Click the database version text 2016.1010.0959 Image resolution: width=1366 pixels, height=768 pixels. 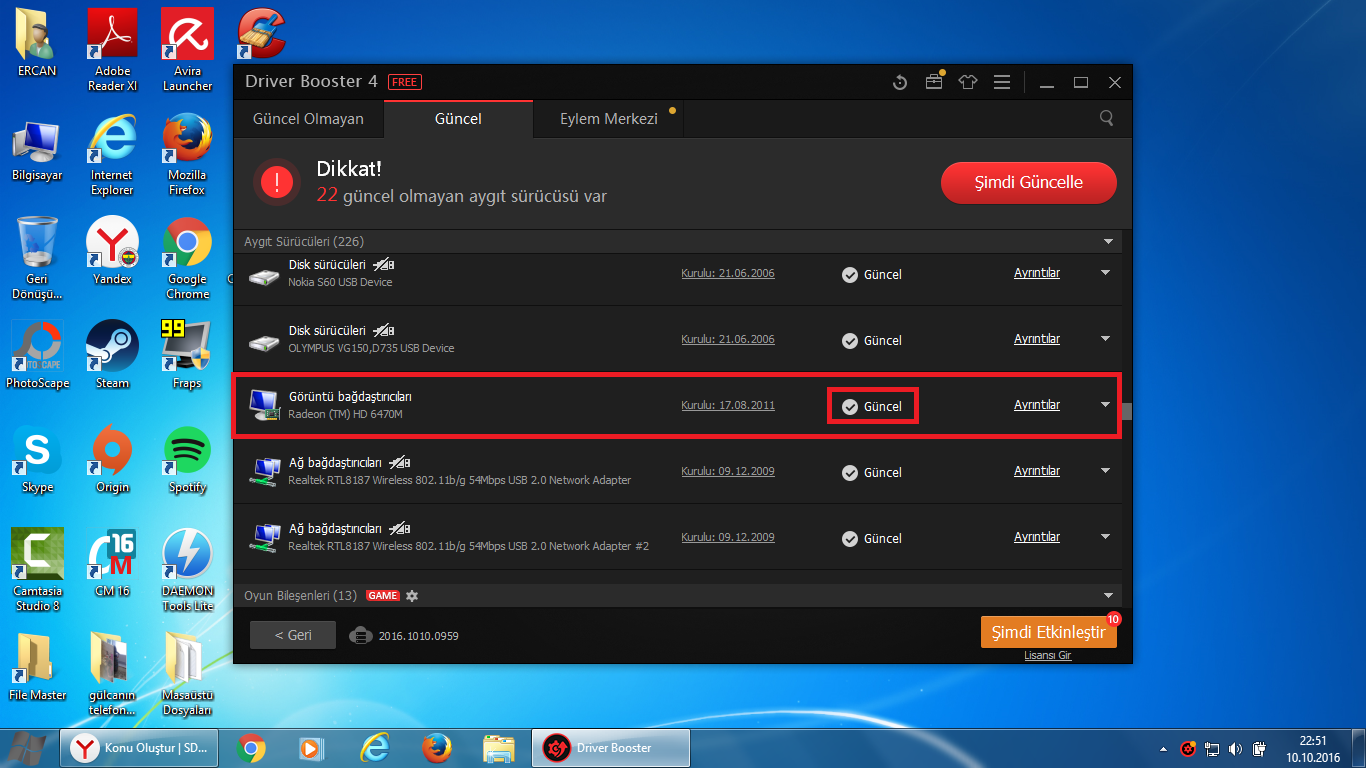point(418,636)
